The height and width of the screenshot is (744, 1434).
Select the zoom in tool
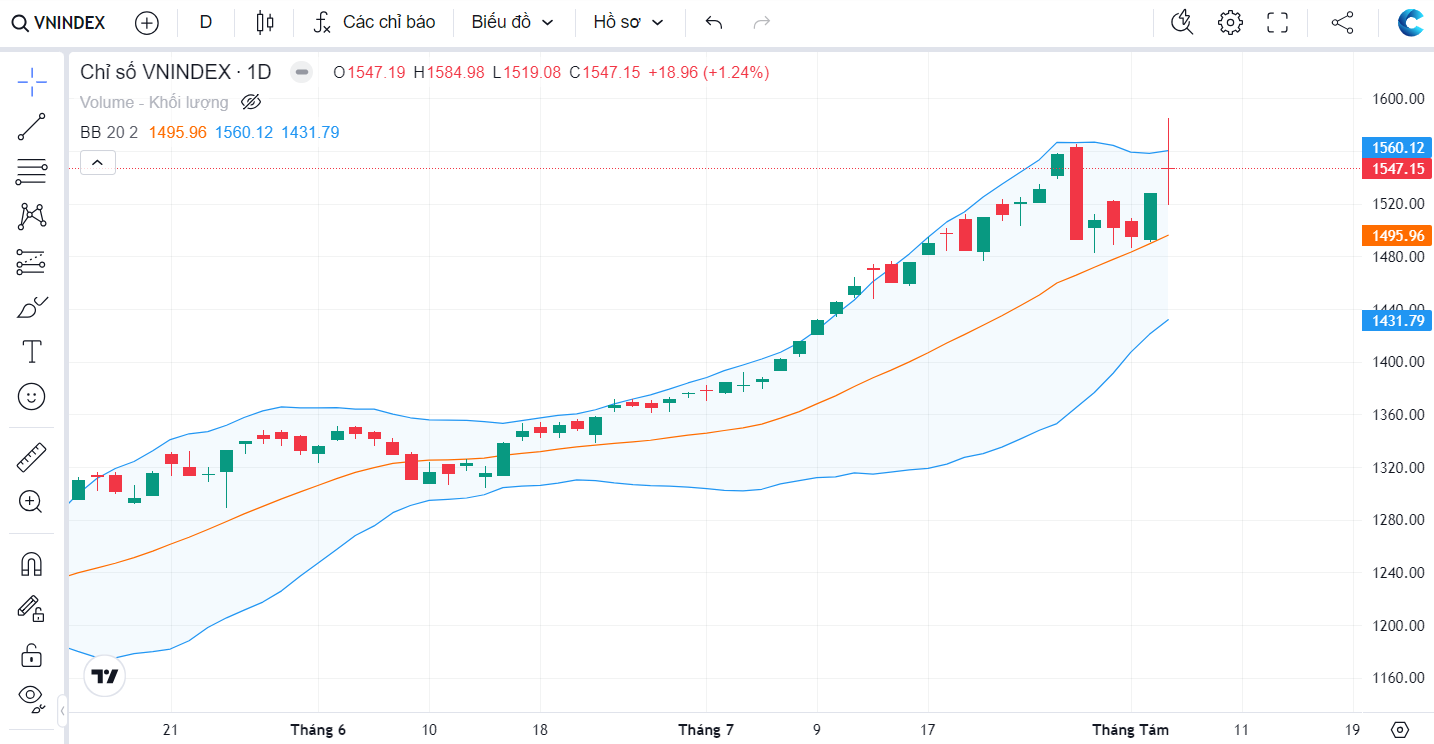point(32,502)
